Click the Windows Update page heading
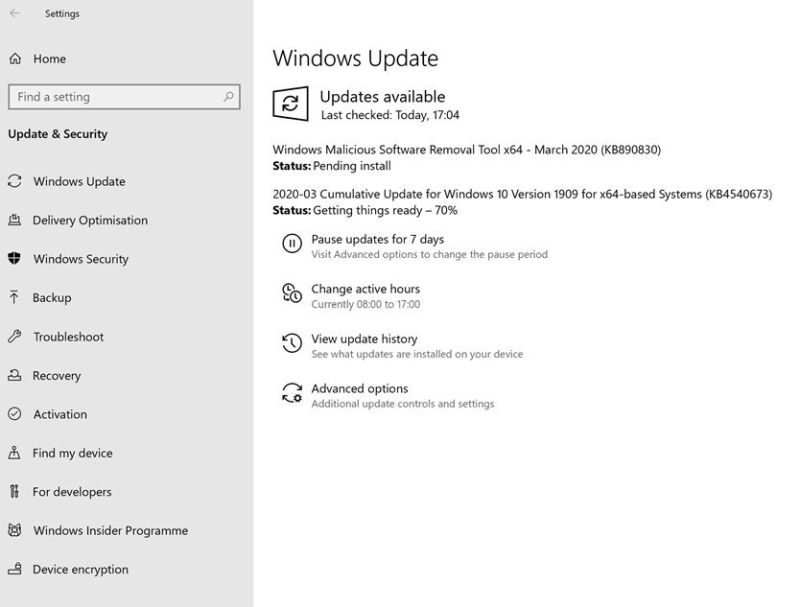 (355, 58)
